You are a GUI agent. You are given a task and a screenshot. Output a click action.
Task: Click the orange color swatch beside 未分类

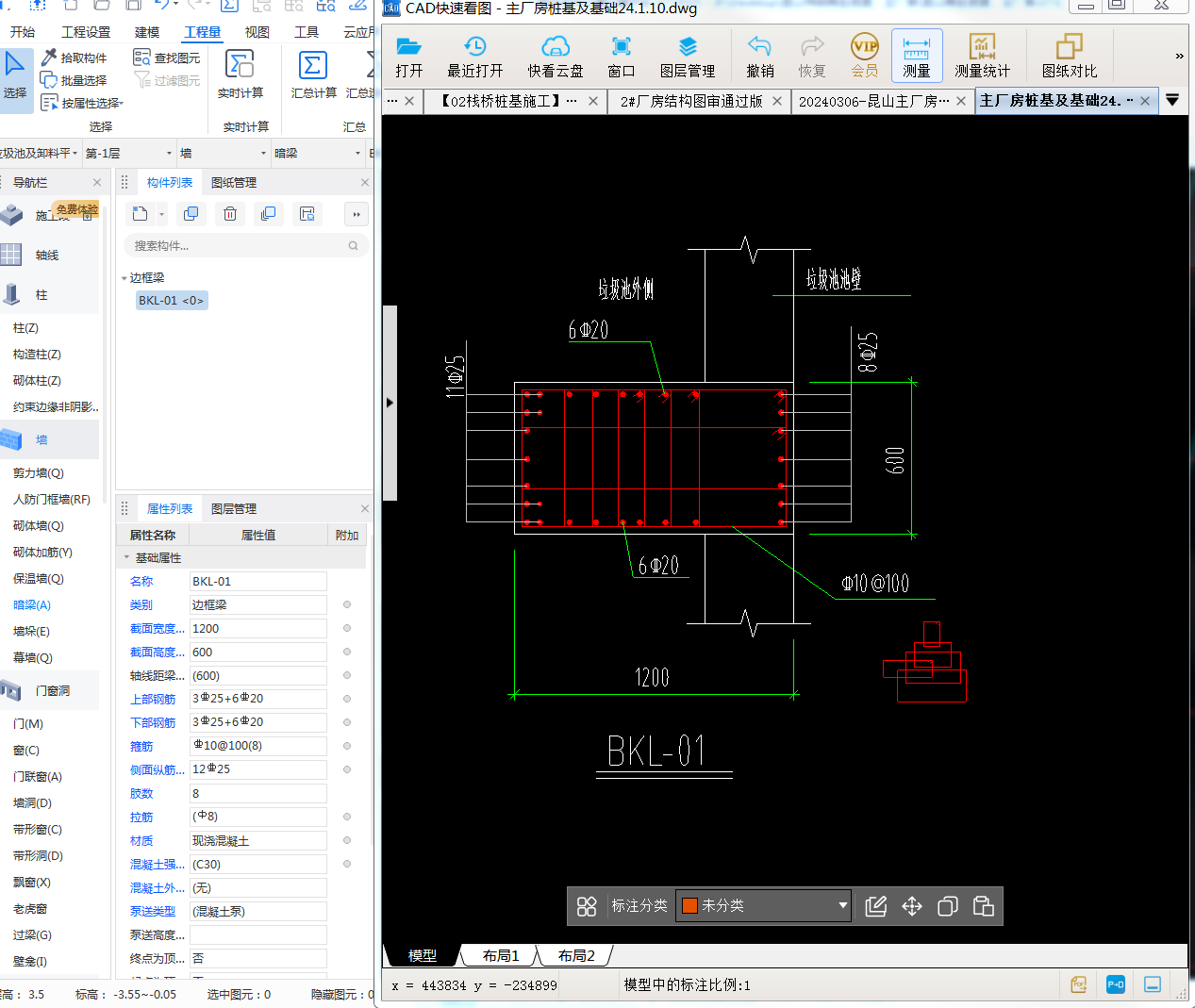pos(689,905)
